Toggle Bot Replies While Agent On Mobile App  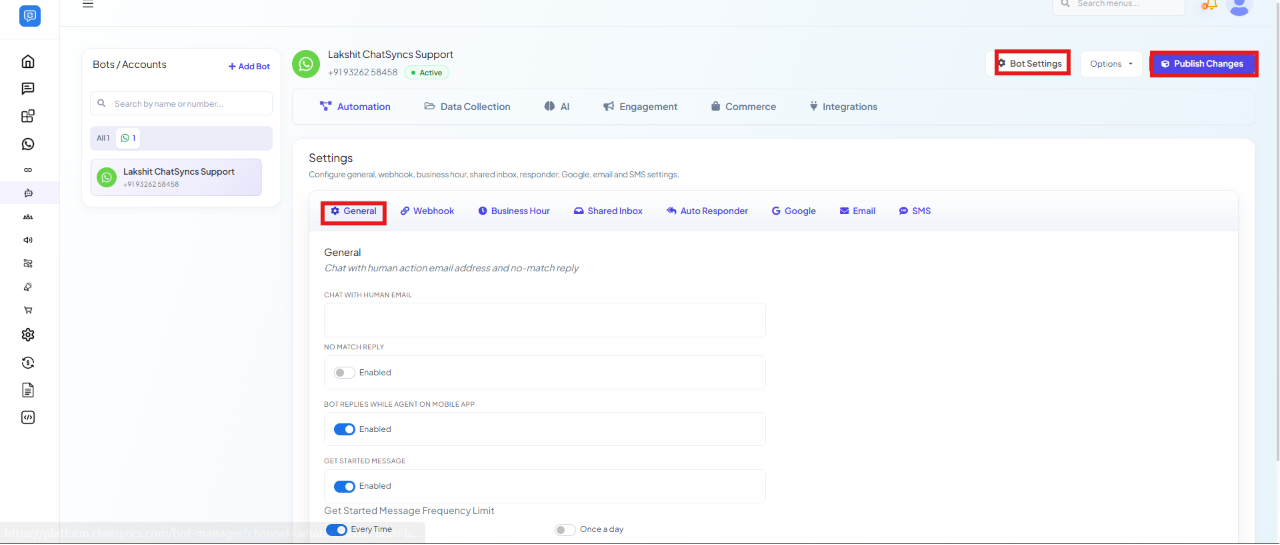click(x=344, y=429)
